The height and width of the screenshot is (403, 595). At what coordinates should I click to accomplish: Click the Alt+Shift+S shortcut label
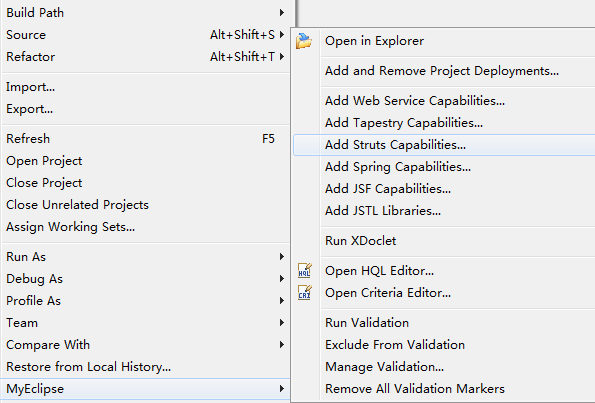click(x=242, y=35)
